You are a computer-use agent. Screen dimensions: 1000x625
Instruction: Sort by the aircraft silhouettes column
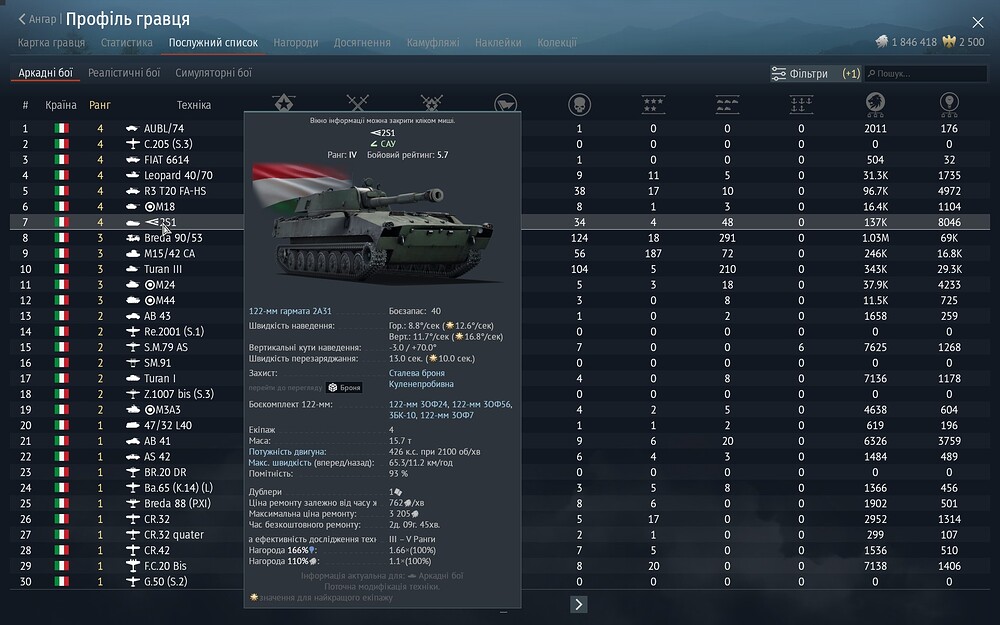(x=727, y=105)
